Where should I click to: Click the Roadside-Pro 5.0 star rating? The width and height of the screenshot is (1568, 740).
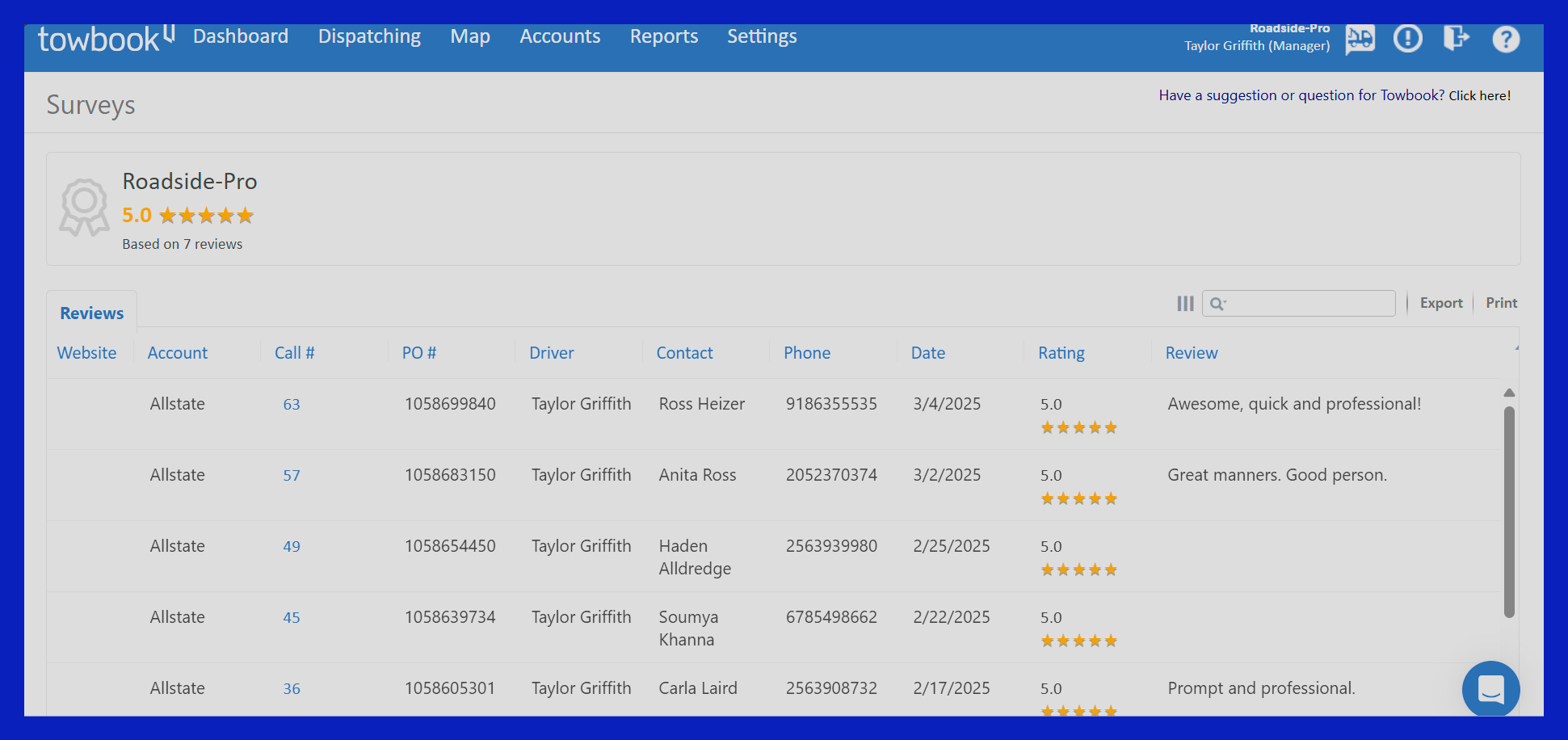(x=187, y=216)
